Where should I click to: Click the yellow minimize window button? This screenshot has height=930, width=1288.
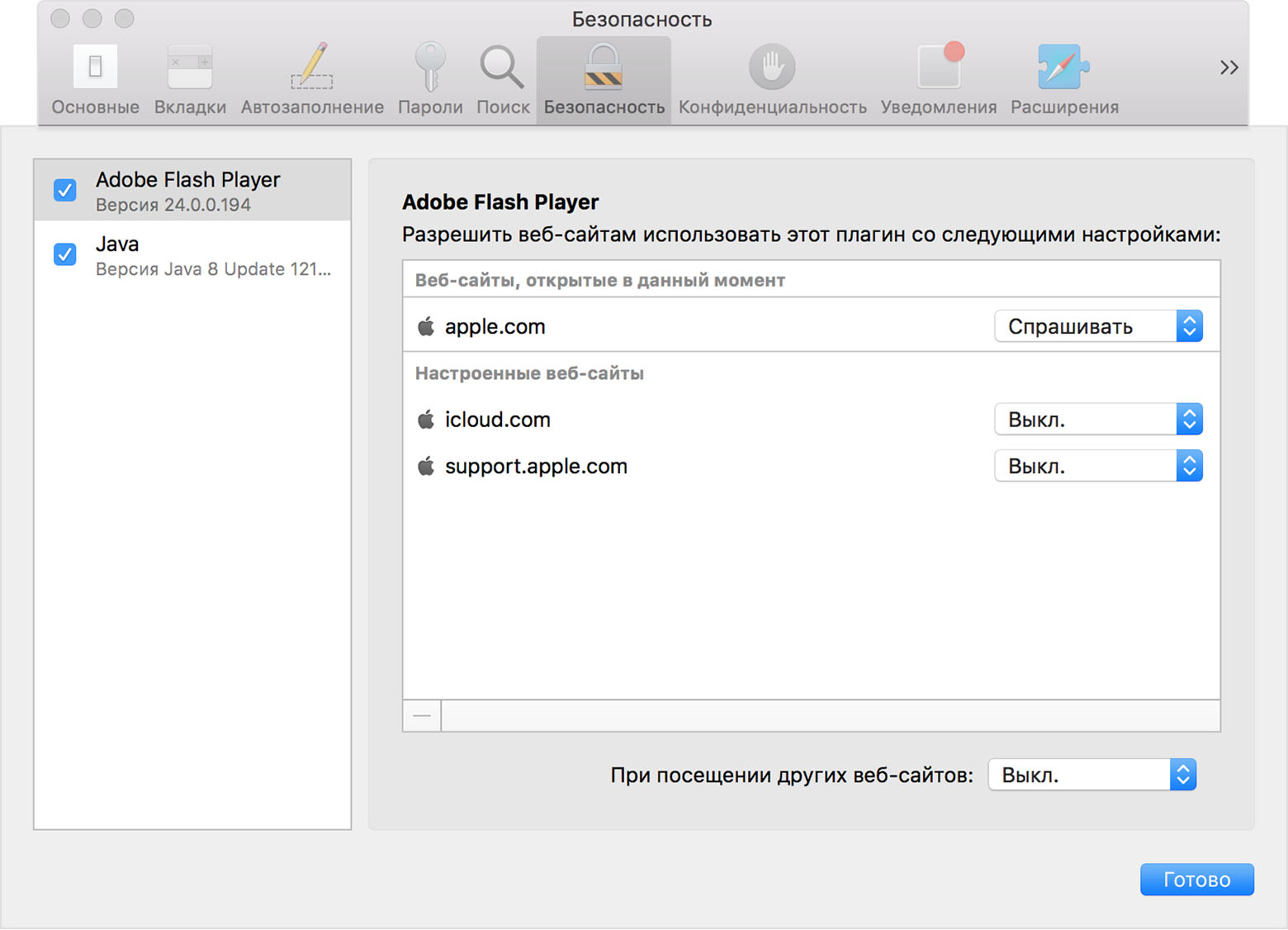[92, 18]
